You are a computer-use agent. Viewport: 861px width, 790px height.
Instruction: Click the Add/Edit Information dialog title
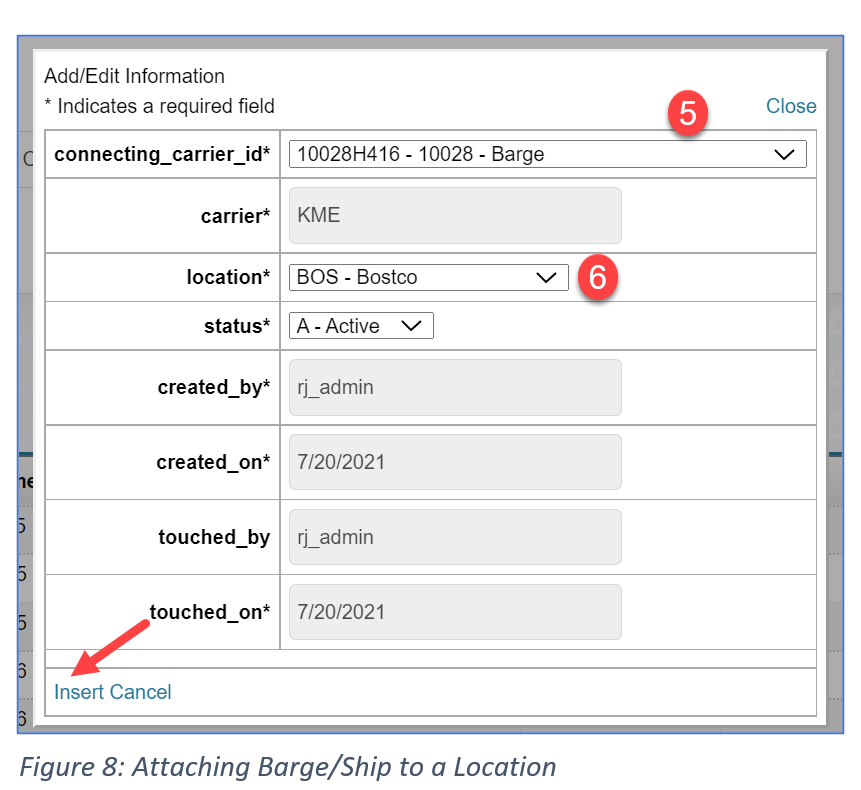[x=134, y=76]
